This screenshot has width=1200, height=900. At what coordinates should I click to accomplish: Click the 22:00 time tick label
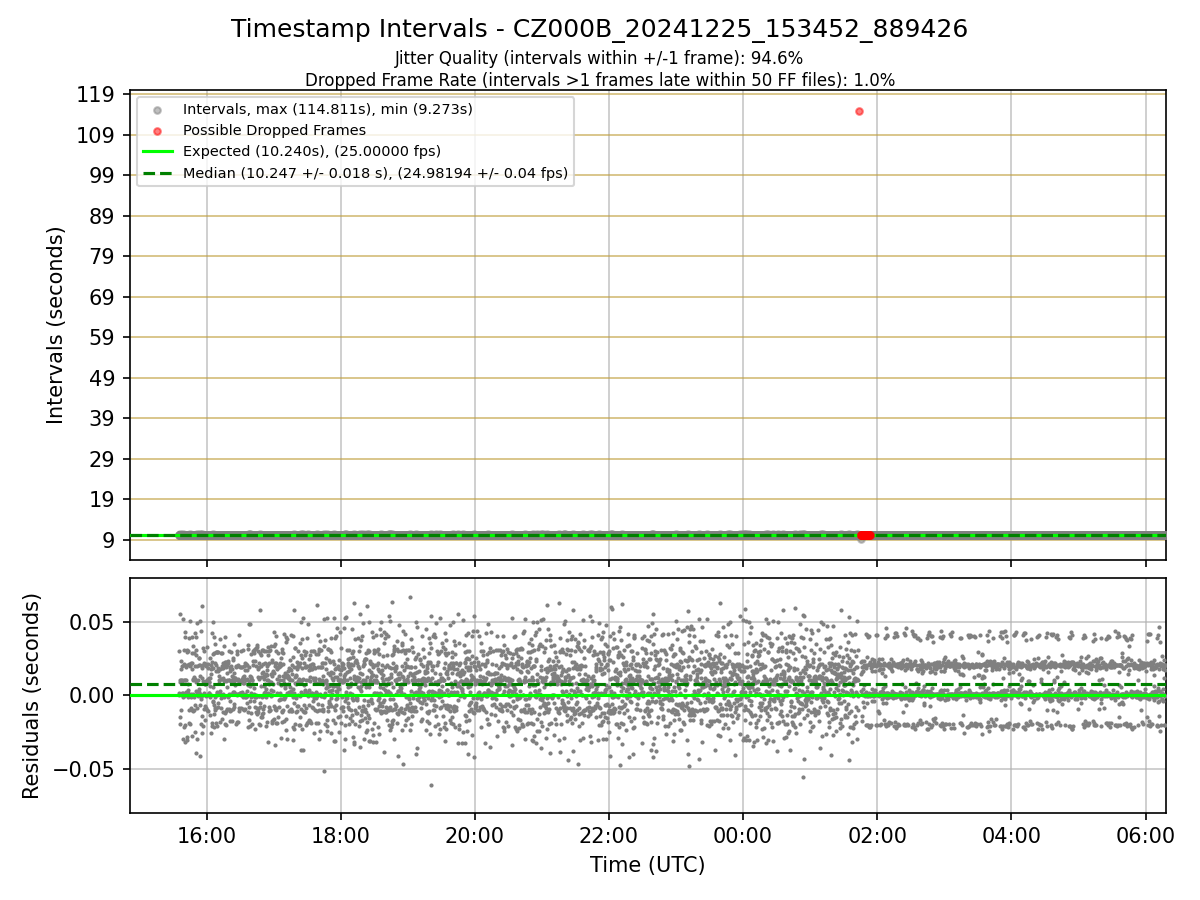(x=609, y=835)
